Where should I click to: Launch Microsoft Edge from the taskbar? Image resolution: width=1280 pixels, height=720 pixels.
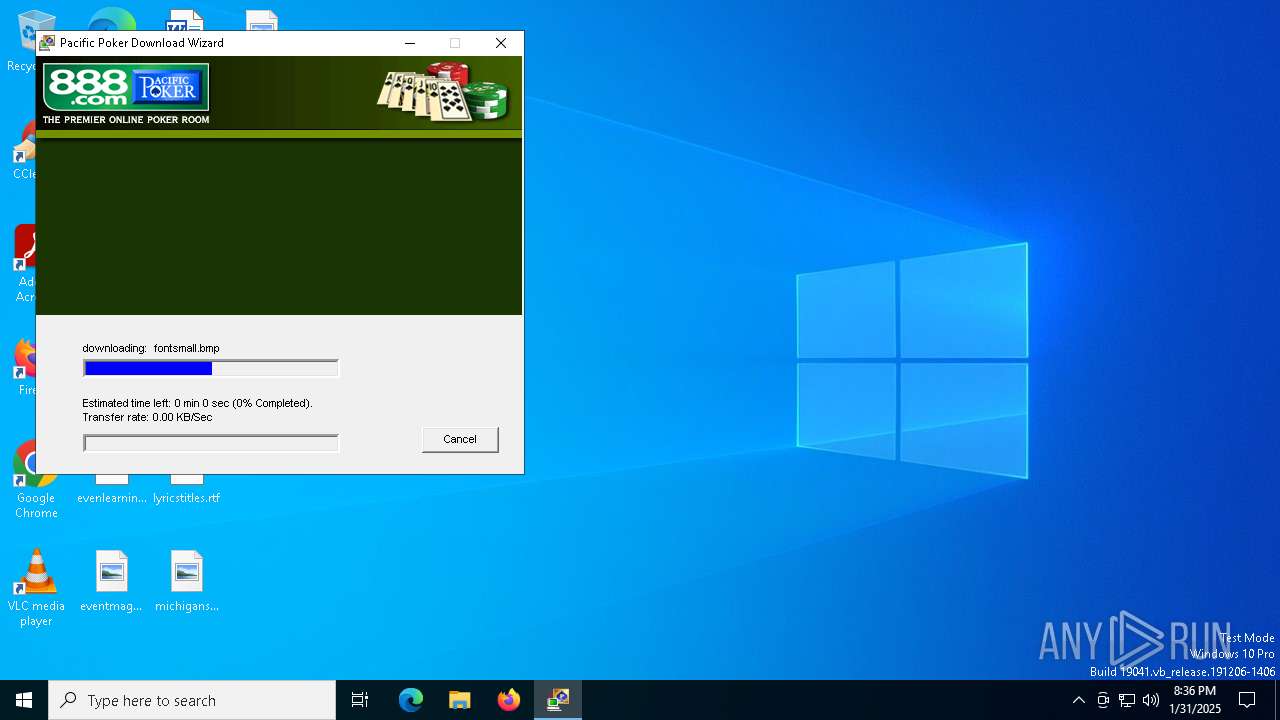coord(411,700)
